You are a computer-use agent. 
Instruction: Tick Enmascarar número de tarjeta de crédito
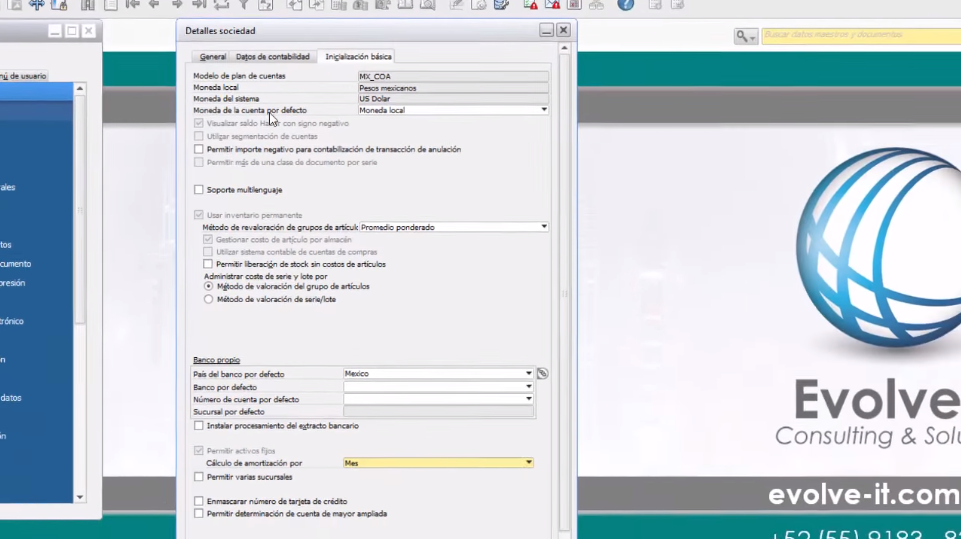[199, 501]
